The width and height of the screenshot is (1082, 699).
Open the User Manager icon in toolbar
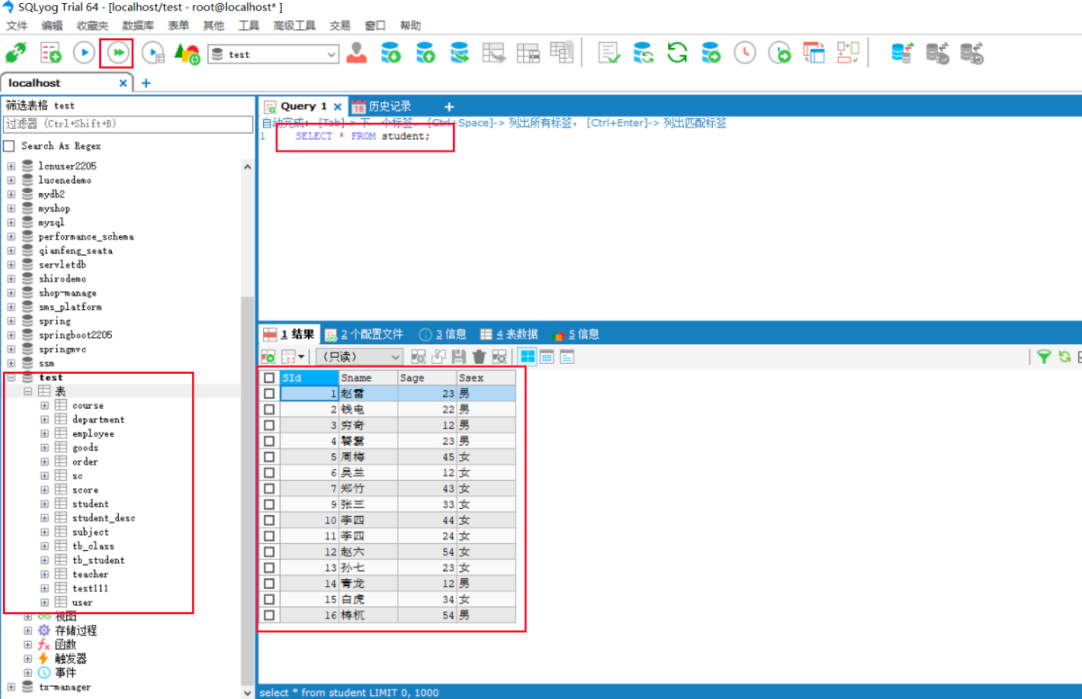click(356, 53)
